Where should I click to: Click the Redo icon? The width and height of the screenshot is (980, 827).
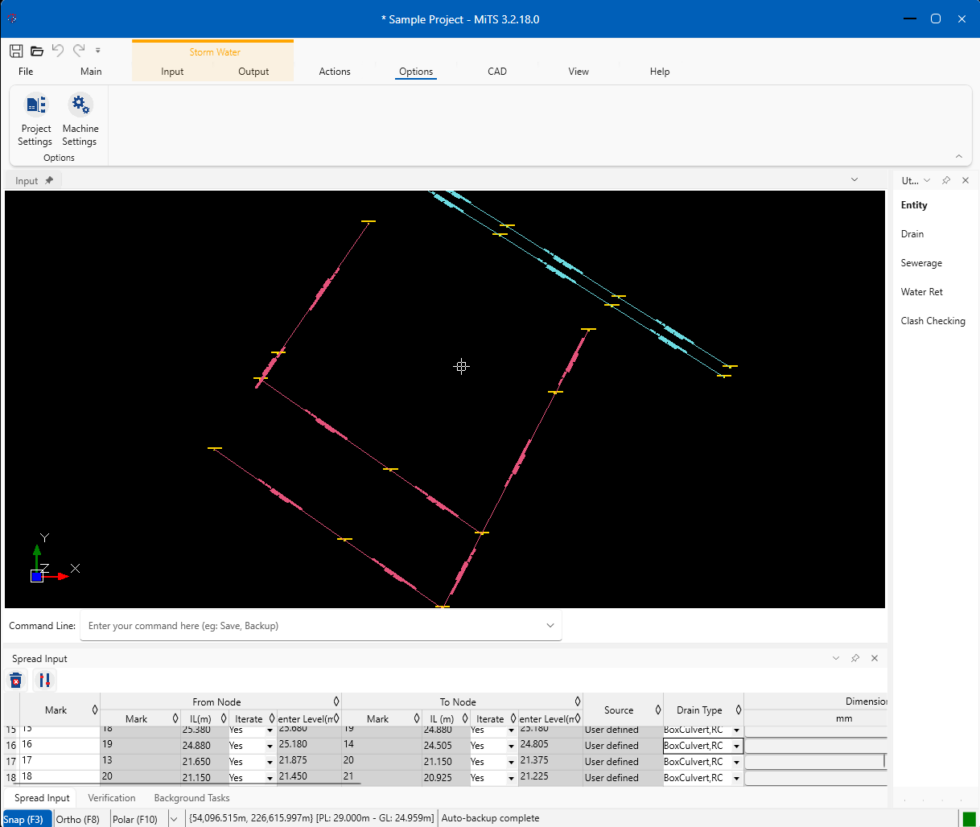coord(79,50)
